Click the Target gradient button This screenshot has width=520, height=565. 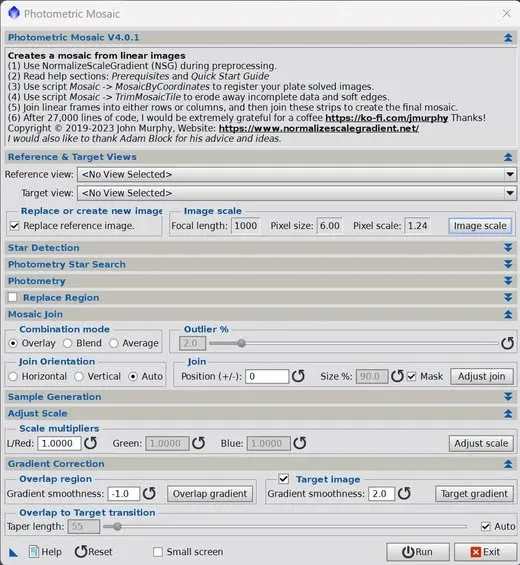(x=474, y=494)
